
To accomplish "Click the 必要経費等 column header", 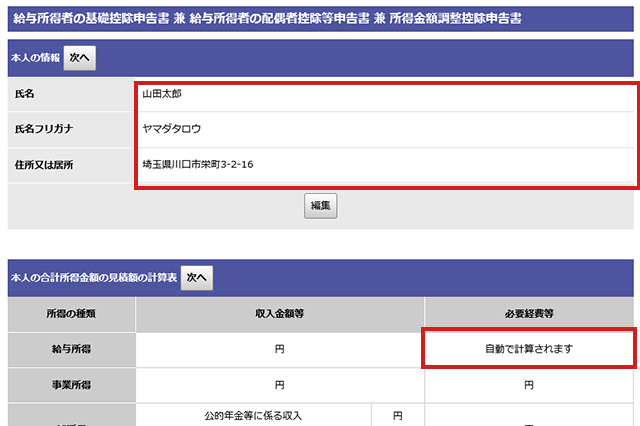I will click(529, 314).
